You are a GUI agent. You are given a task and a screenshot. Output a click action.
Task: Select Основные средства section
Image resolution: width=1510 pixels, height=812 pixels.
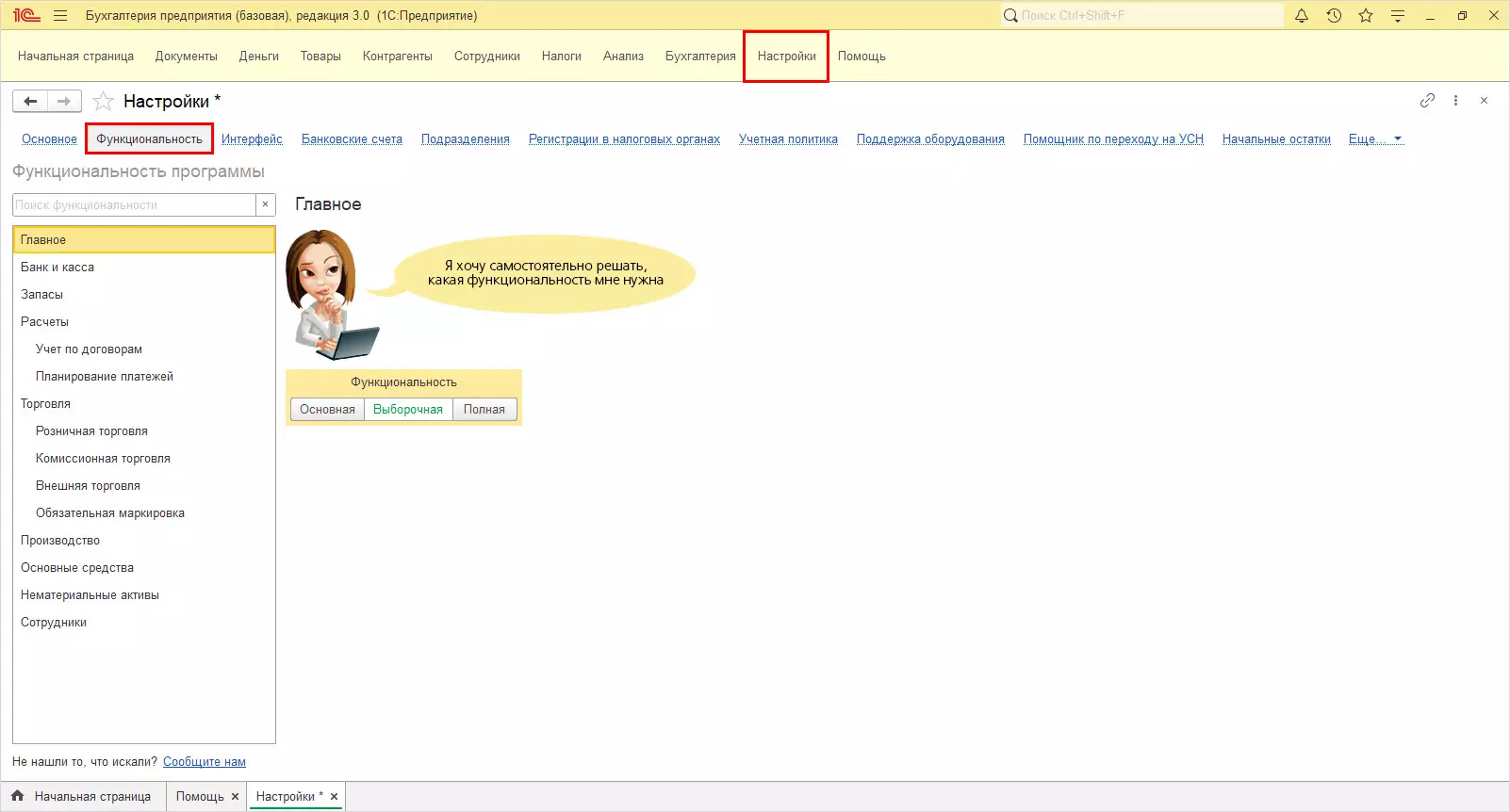click(x=144, y=568)
